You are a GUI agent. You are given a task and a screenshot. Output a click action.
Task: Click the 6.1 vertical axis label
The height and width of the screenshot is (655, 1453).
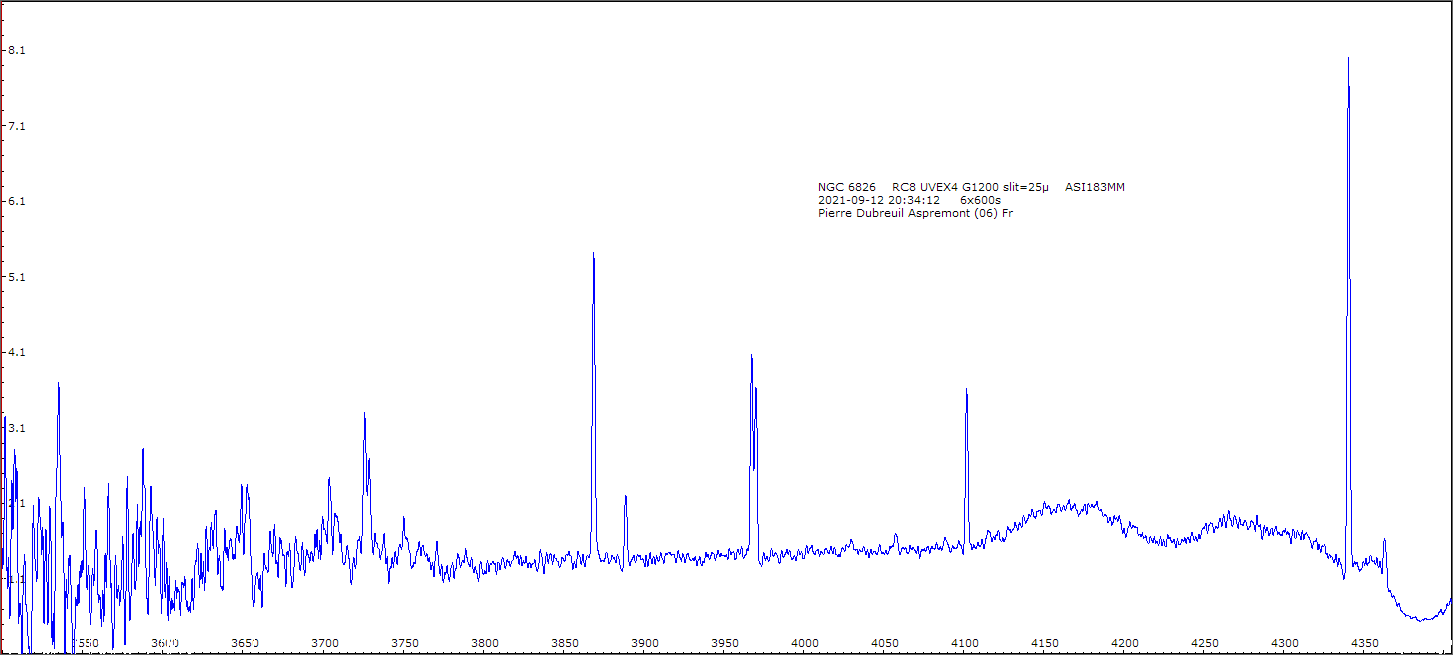[x=17, y=202]
